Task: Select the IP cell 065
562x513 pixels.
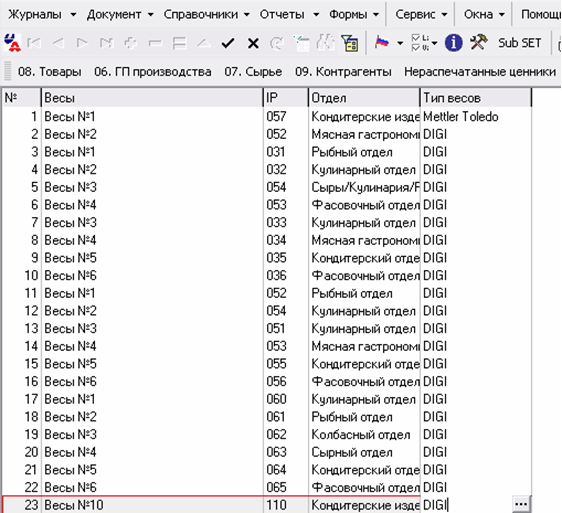Action: pos(286,487)
